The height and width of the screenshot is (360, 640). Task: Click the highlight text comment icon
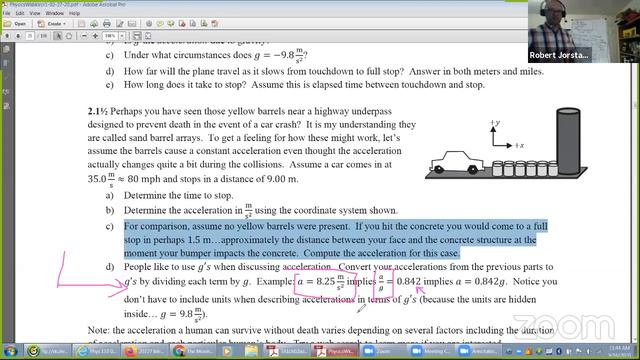click(171, 24)
